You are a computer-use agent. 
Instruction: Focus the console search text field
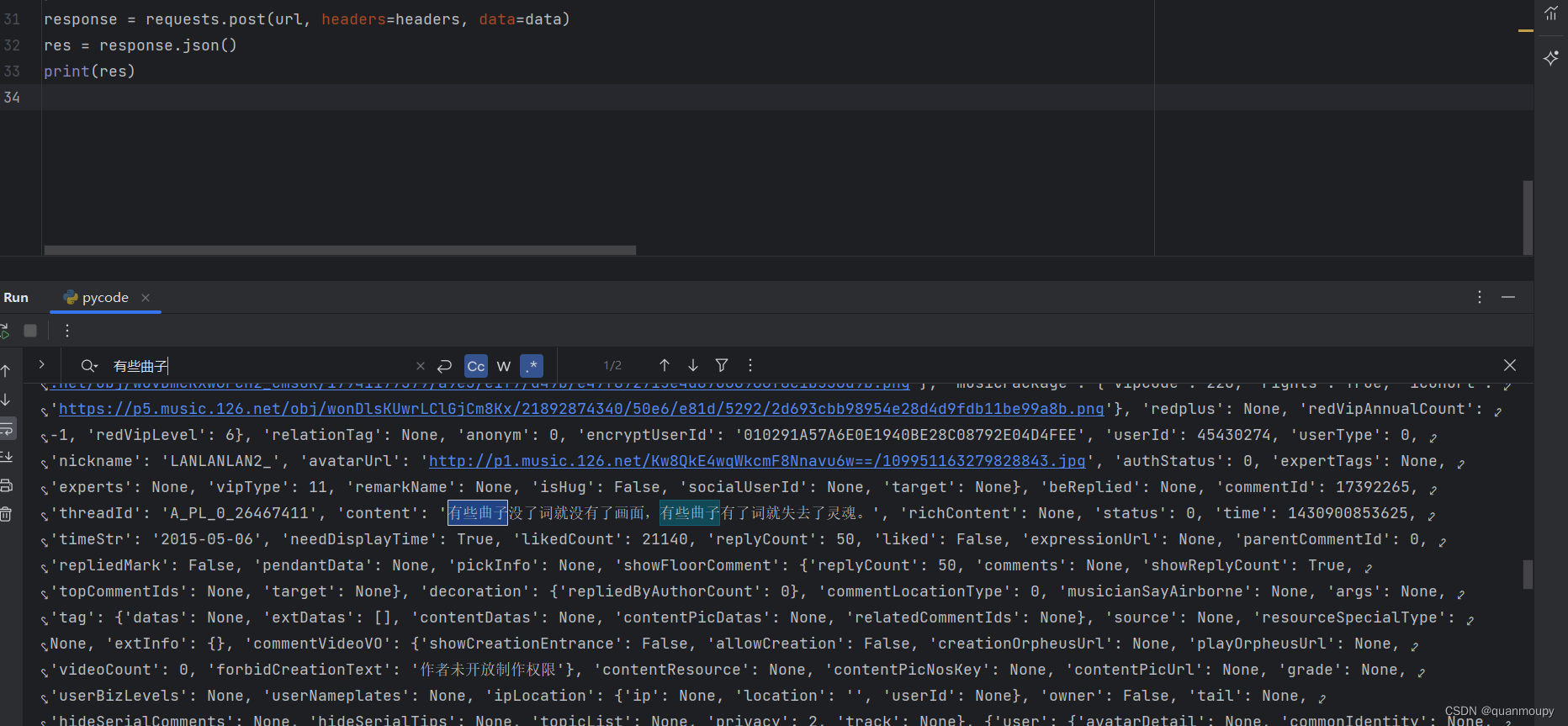coord(261,366)
